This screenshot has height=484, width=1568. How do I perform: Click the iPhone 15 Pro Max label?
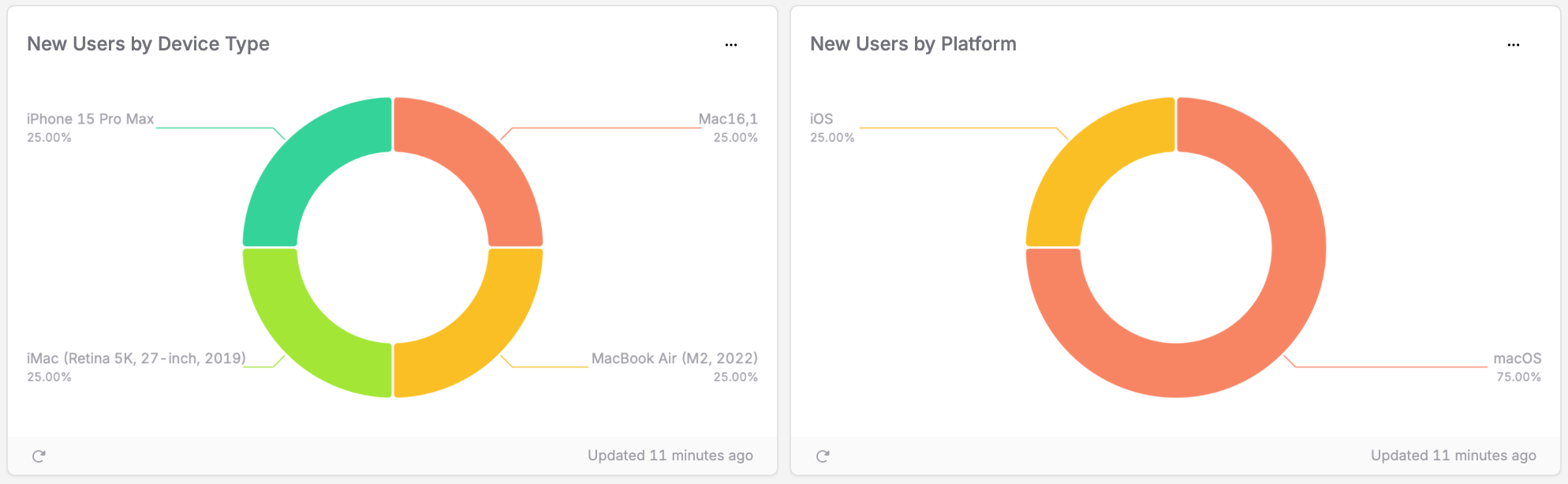tap(90, 119)
